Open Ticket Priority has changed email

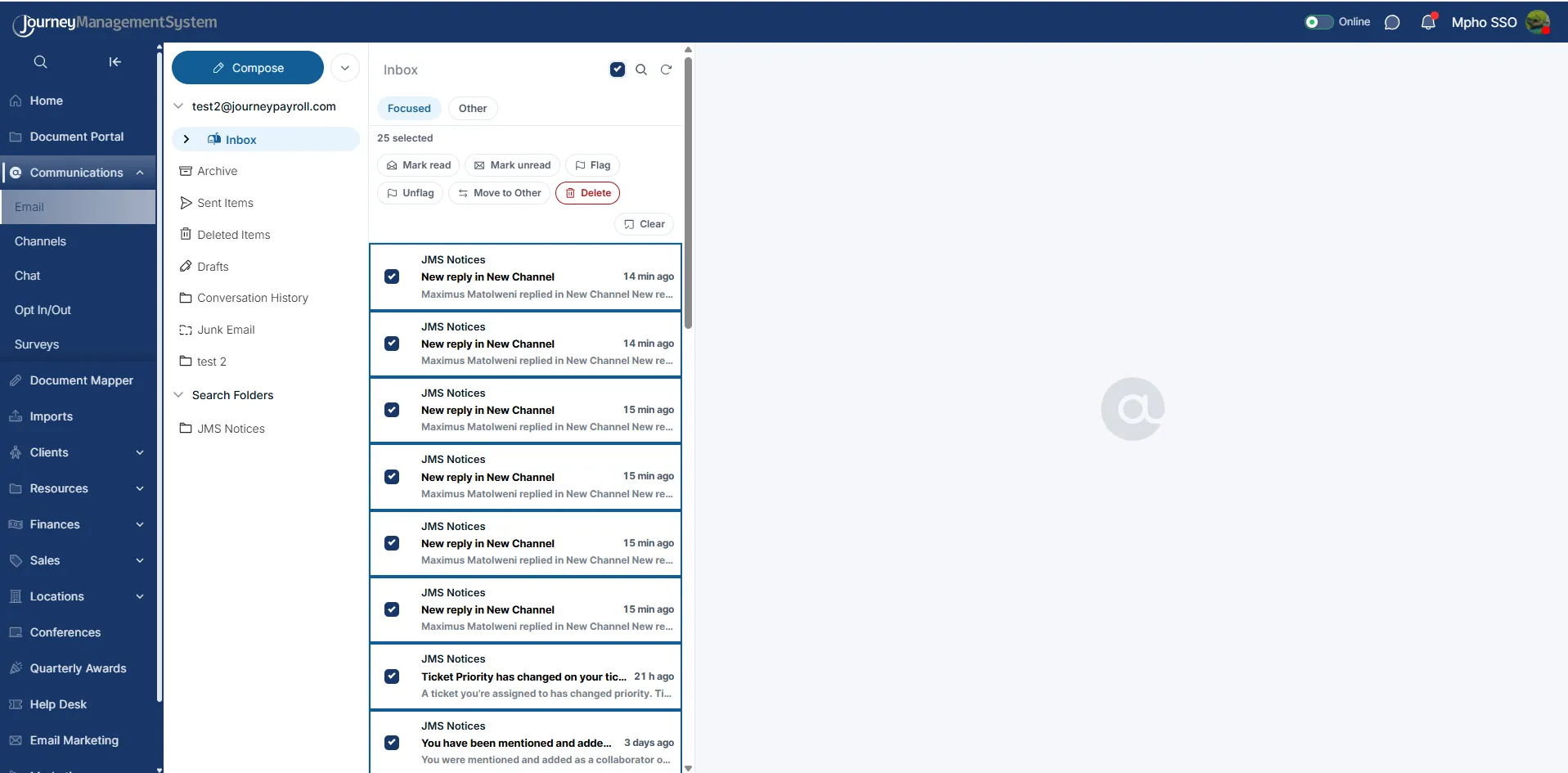tap(525, 676)
